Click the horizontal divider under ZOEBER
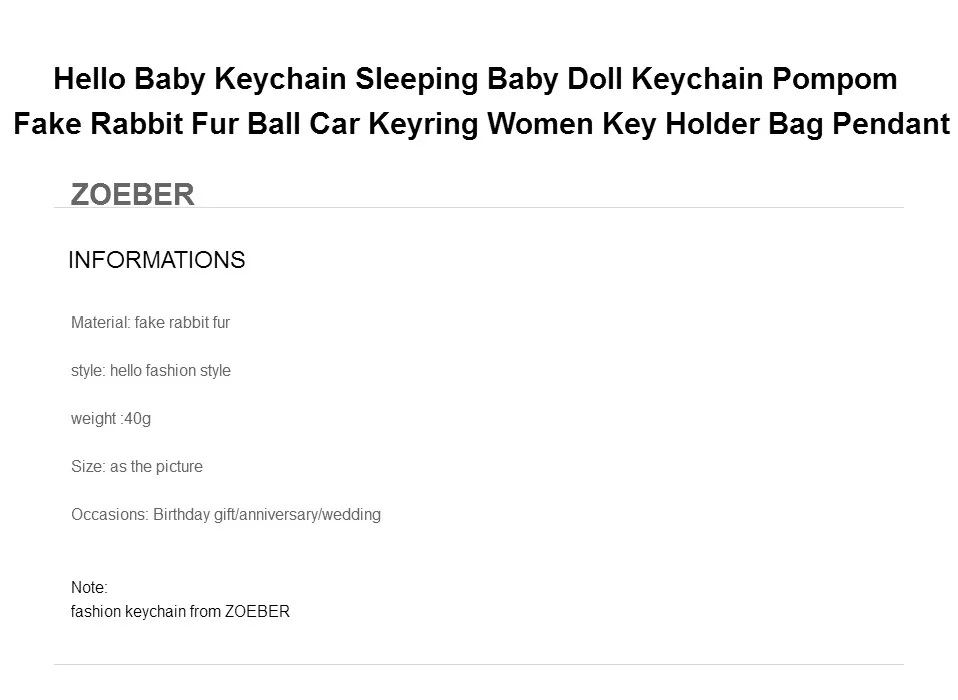 pos(479,208)
